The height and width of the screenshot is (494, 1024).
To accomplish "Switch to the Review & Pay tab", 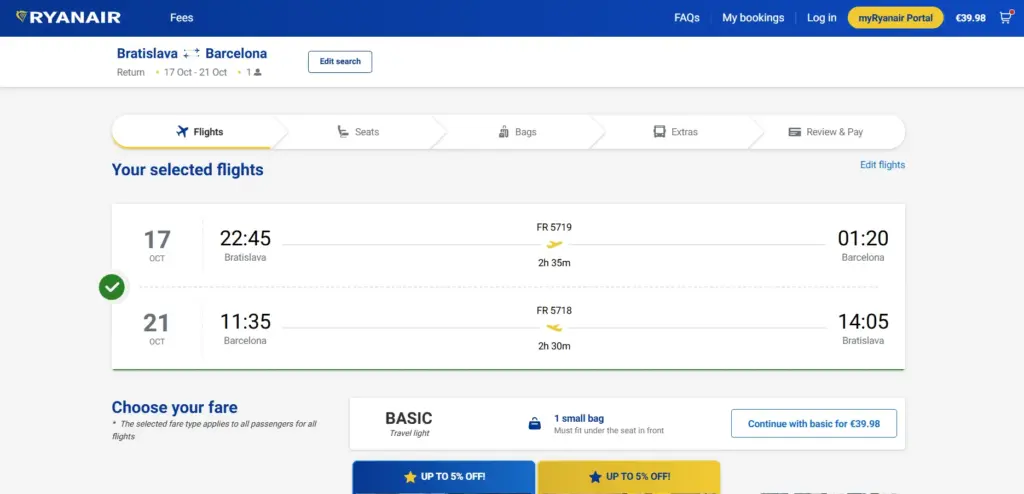I will pos(826,132).
